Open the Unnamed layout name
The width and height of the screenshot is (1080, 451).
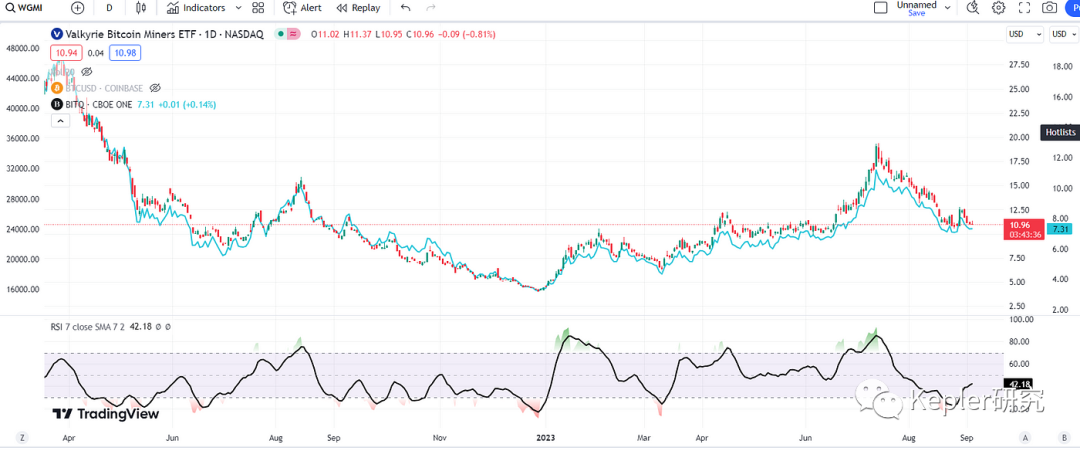[x=917, y=5]
